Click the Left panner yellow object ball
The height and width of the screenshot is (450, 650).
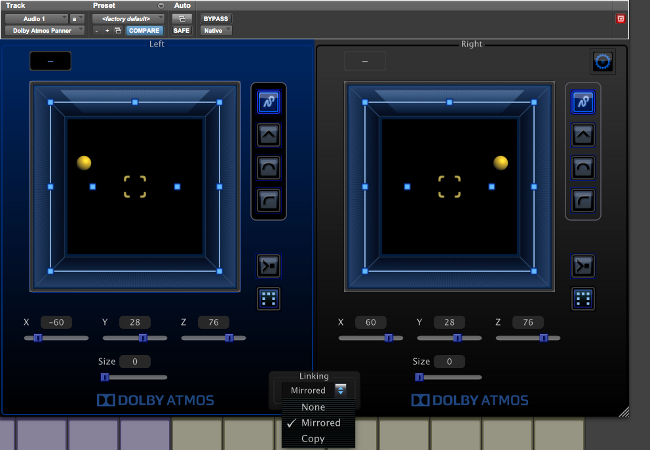point(84,163)
